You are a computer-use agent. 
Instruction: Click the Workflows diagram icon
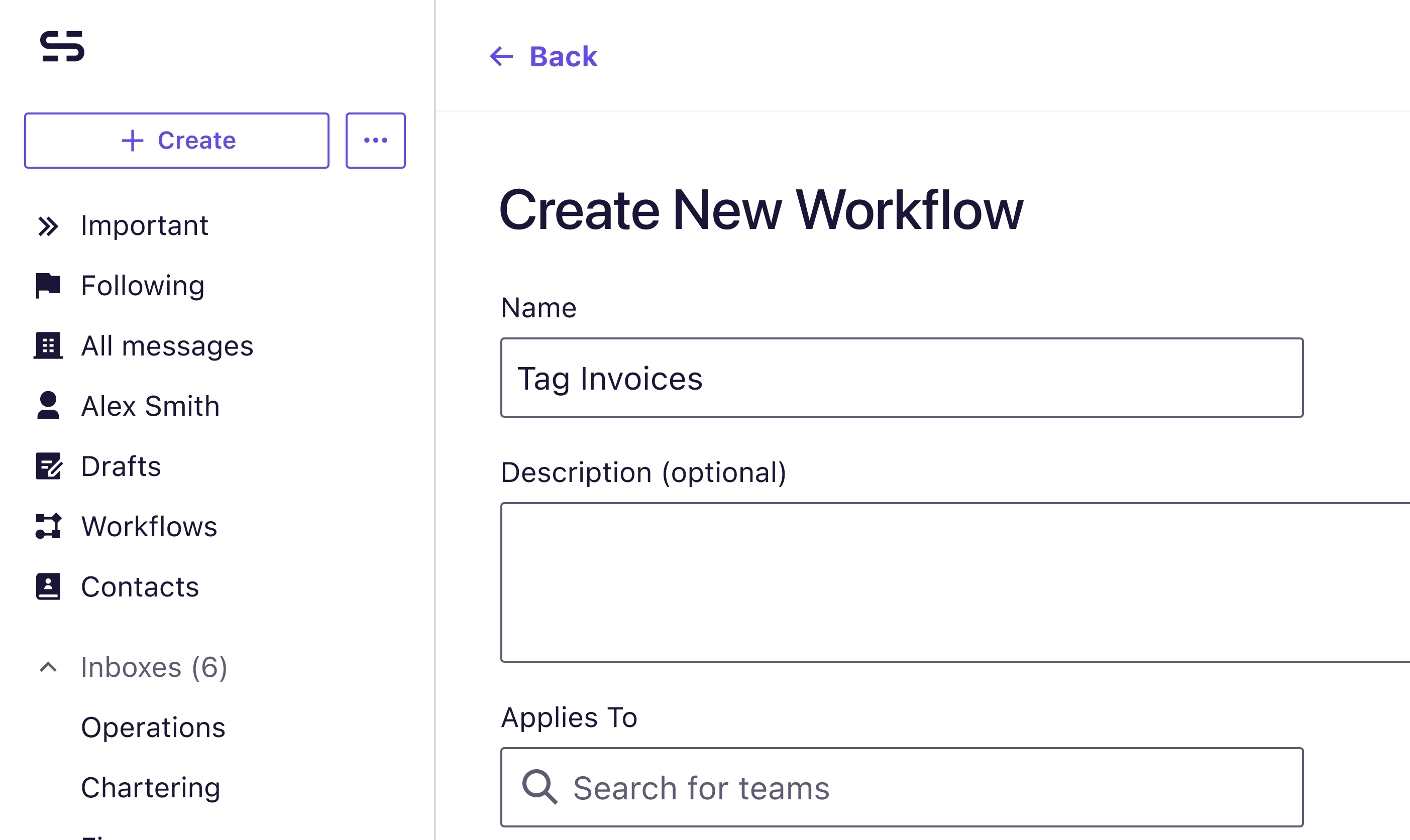pyautogui.click(x=48, y=526)
